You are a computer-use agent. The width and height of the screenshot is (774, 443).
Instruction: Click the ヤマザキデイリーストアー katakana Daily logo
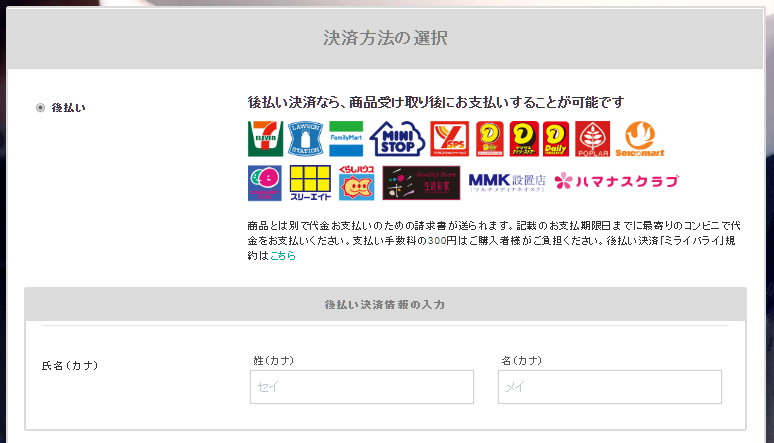tap(524, 139)
